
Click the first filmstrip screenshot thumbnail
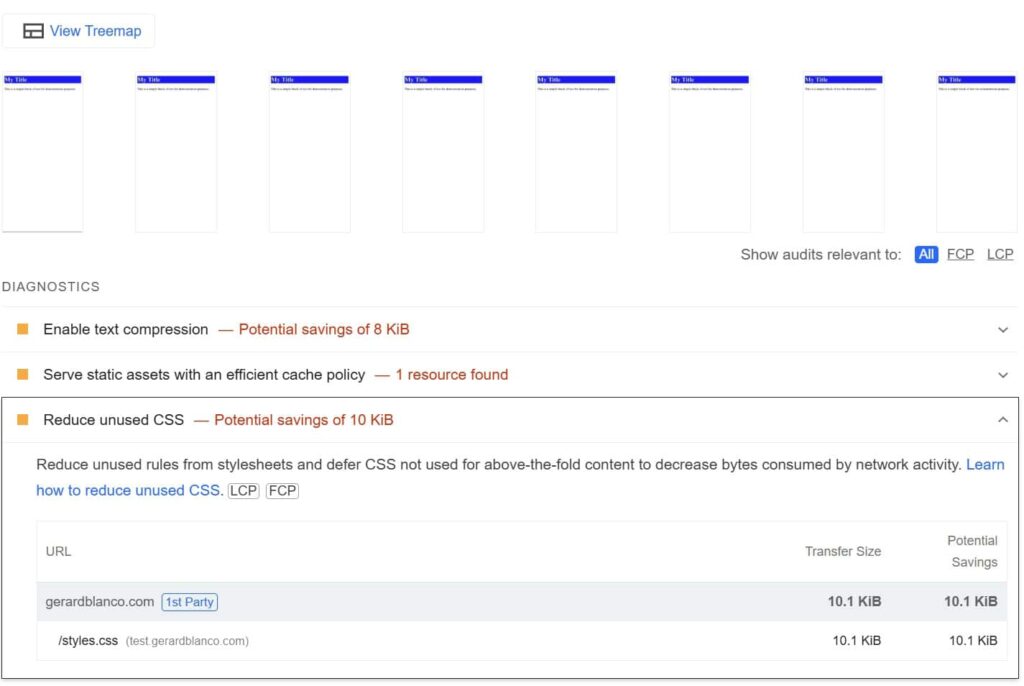(x=42, y=152)
